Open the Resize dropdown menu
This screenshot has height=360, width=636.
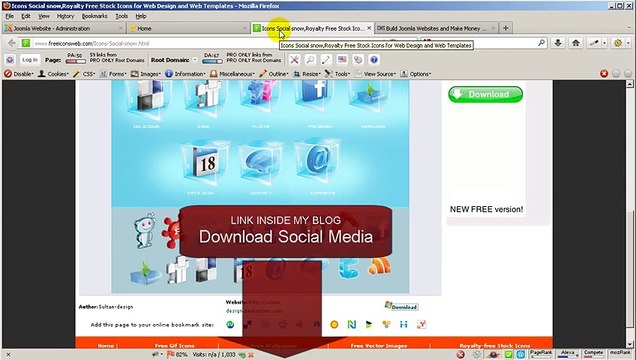click(307, 74)
